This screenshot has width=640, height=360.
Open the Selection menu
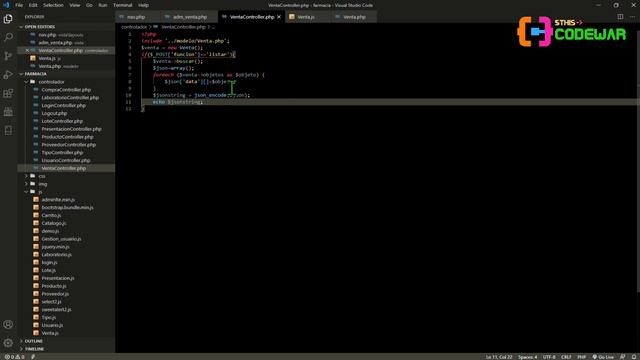pos(53,5)
